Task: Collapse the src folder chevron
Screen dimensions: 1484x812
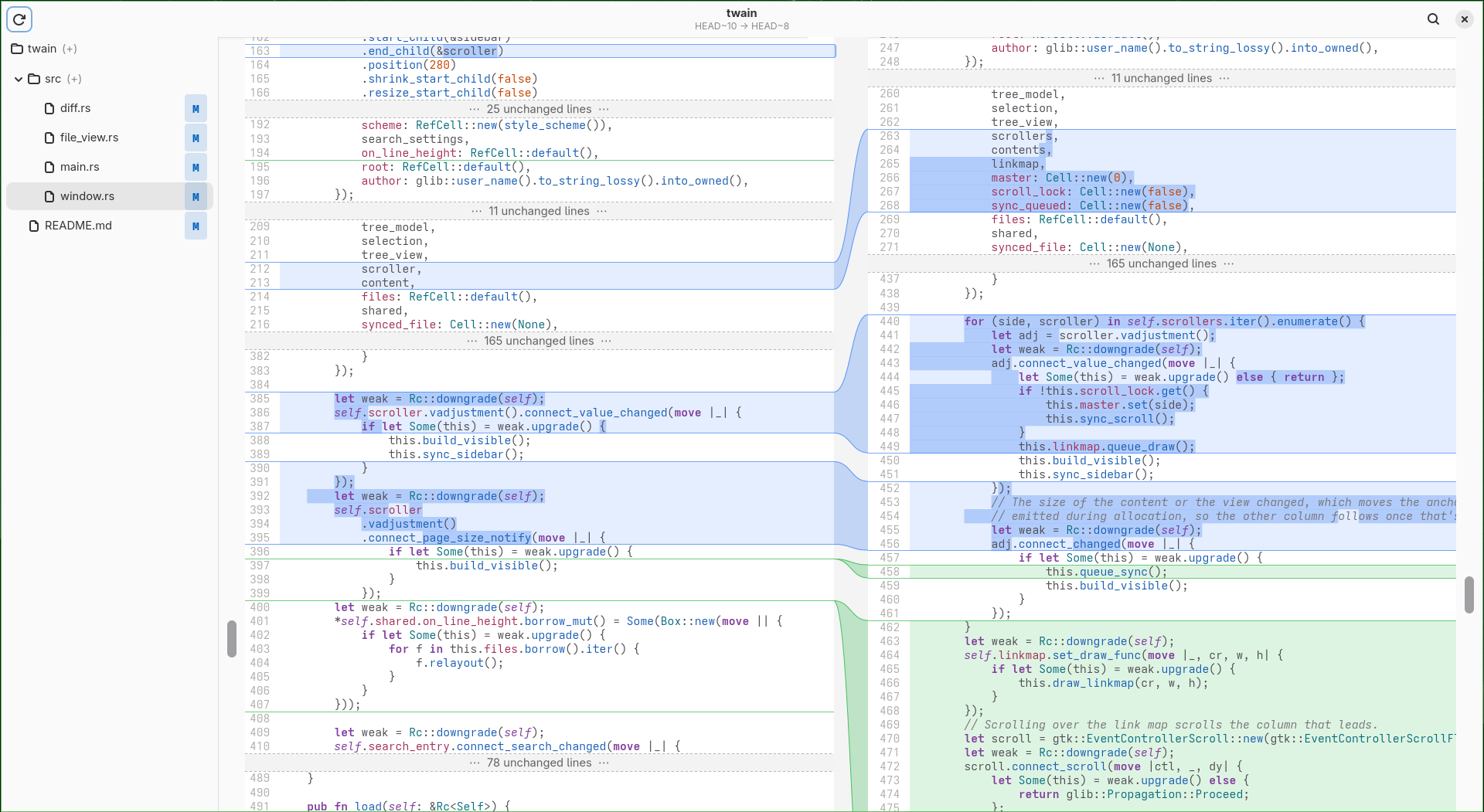Action: 19,79
